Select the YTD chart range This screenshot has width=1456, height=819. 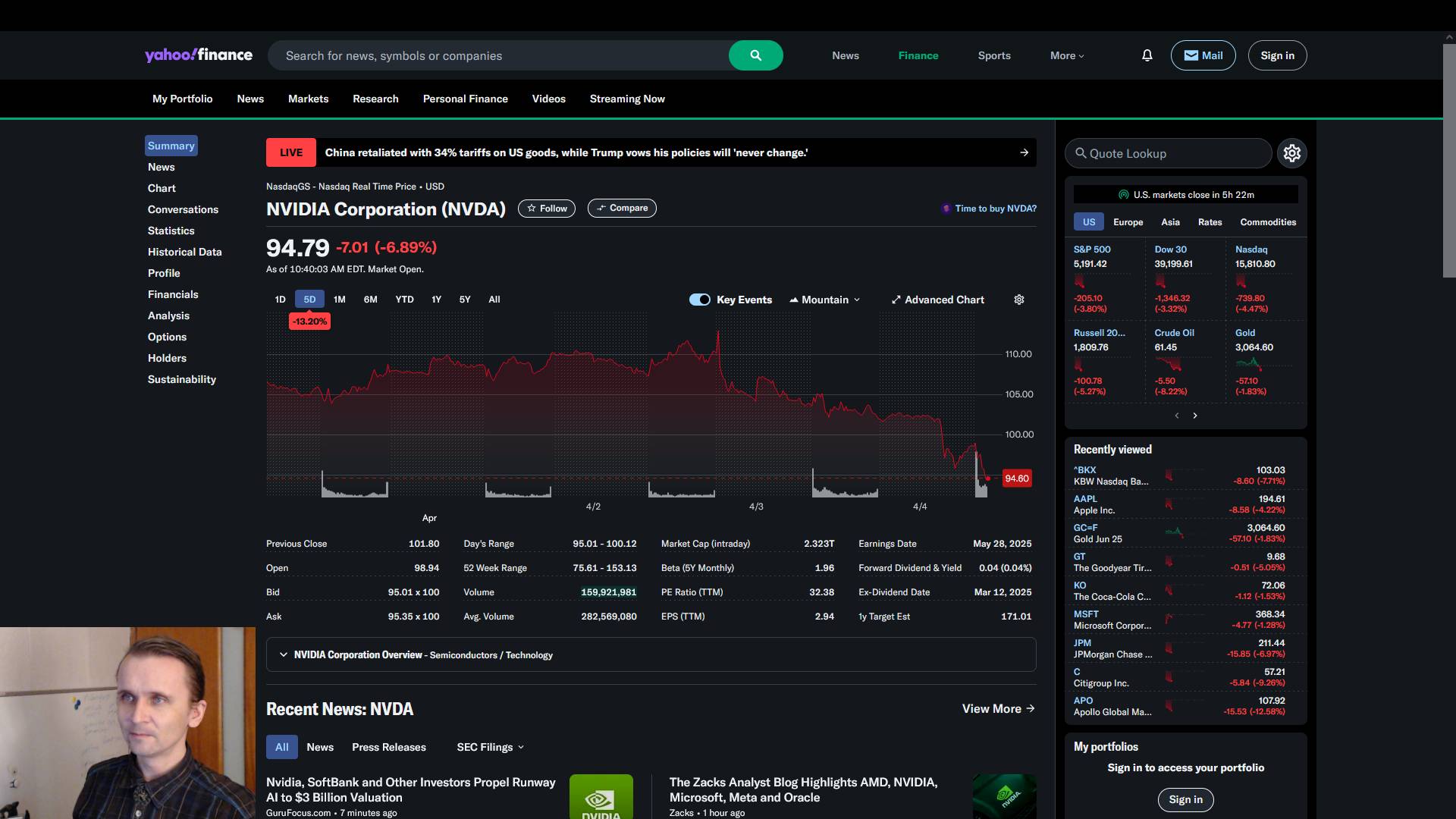404,300
